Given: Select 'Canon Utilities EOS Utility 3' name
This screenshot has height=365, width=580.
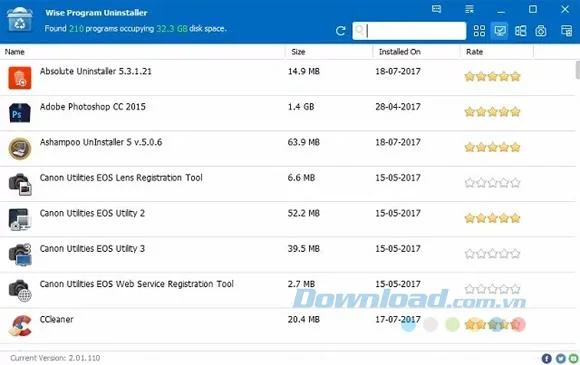Looking at the screenshot, I should (92, 249).
